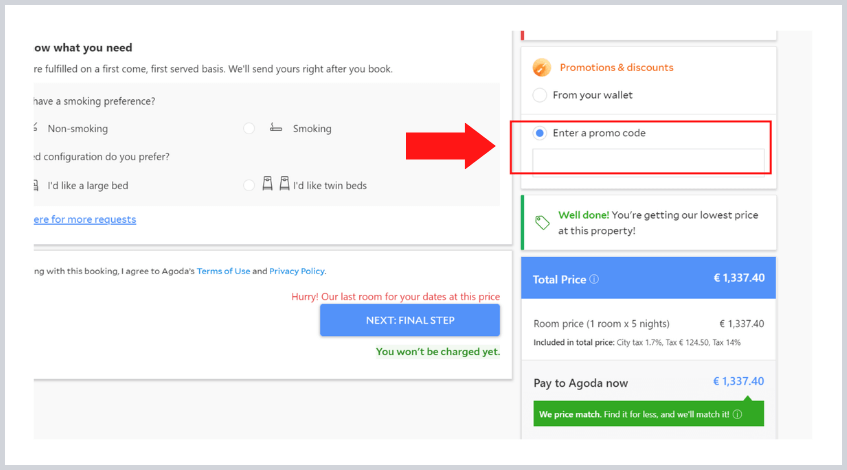Click the large red arrow annotation
Viewport: 847px width, 470px height.
coord(450,147)
